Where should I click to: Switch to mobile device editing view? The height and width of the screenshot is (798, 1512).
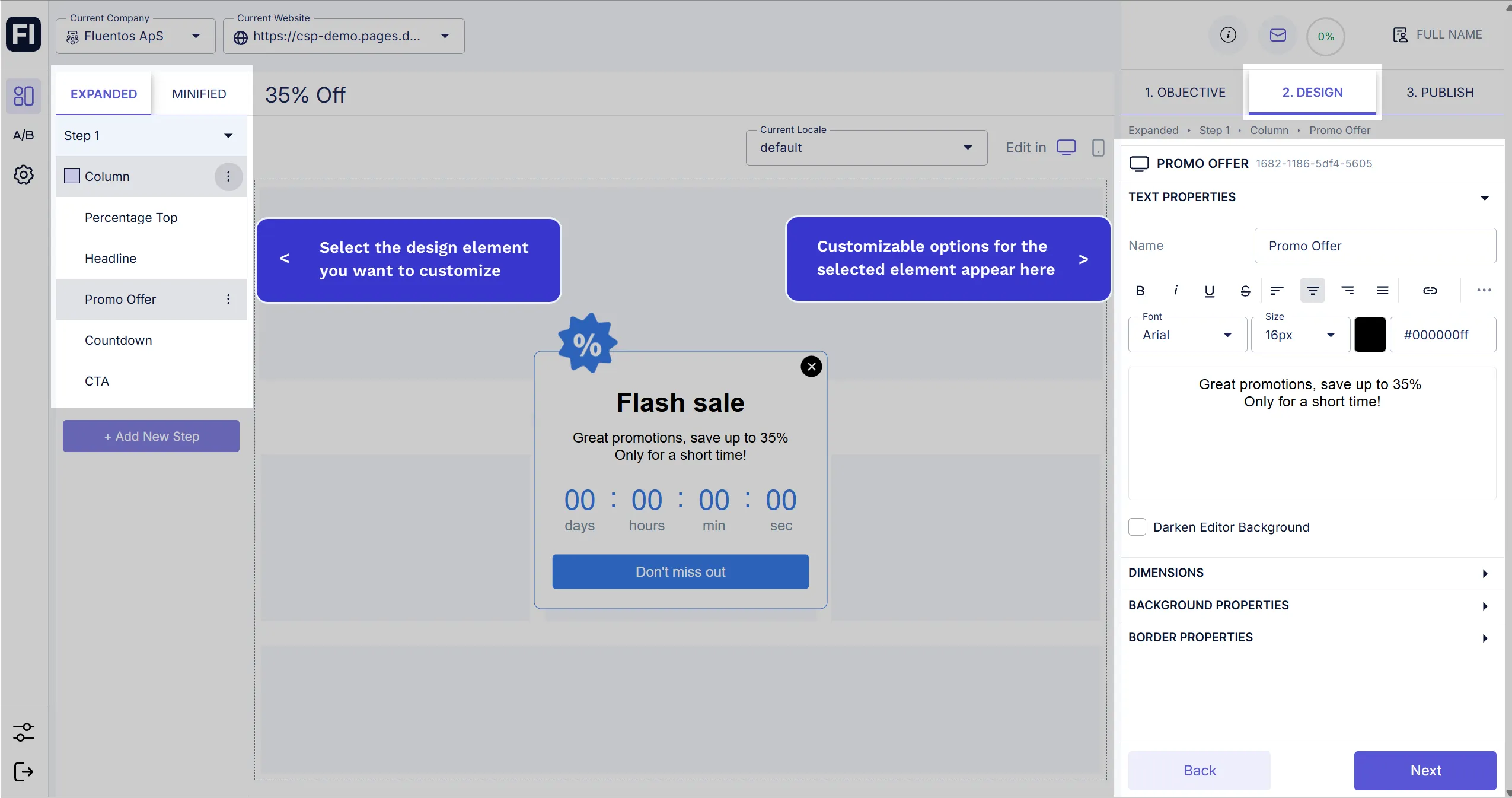(x=1098, y=148)
